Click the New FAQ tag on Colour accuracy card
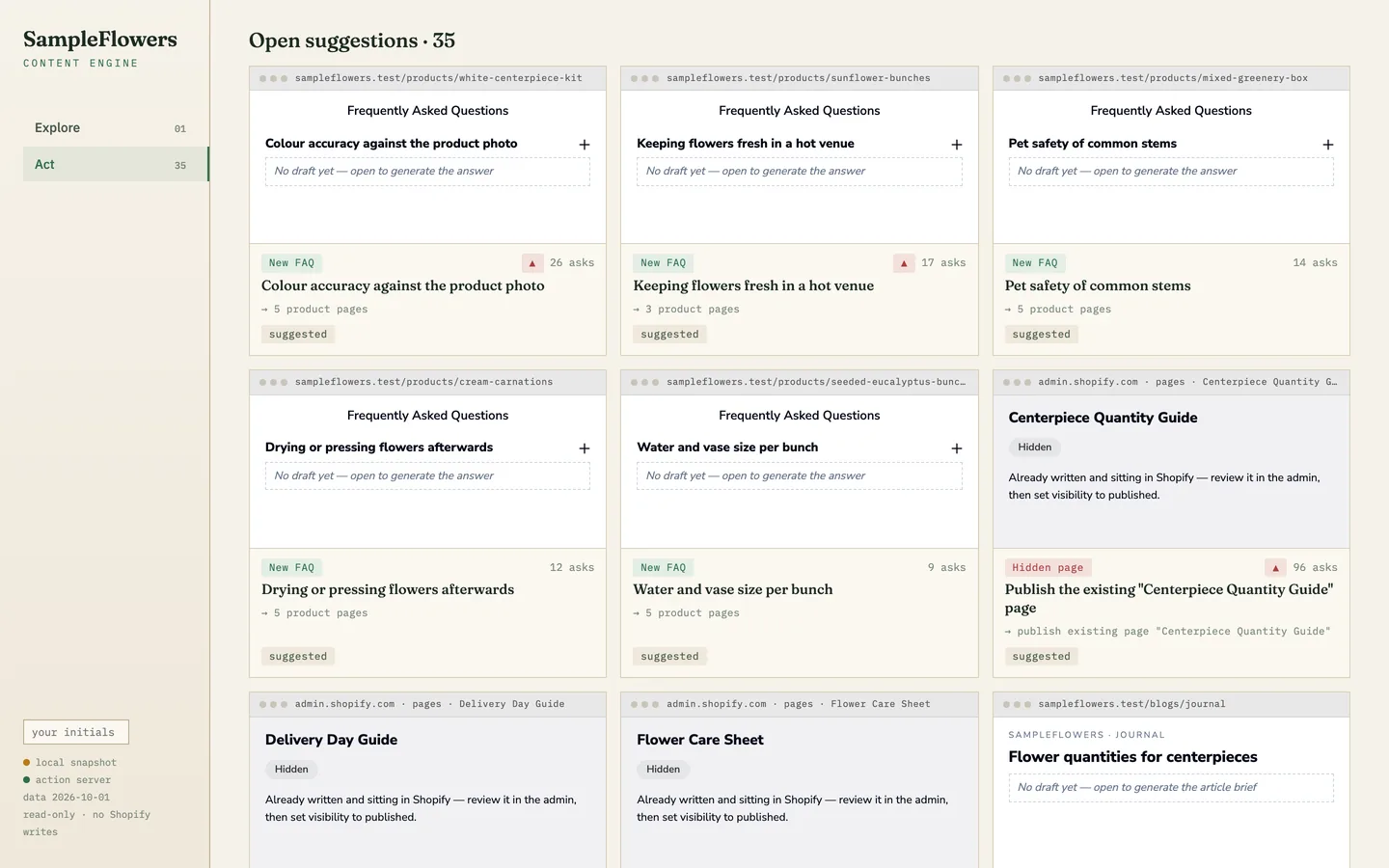Image resolution: width=1389 pixels, height=868 pixels. coord(292,263)
